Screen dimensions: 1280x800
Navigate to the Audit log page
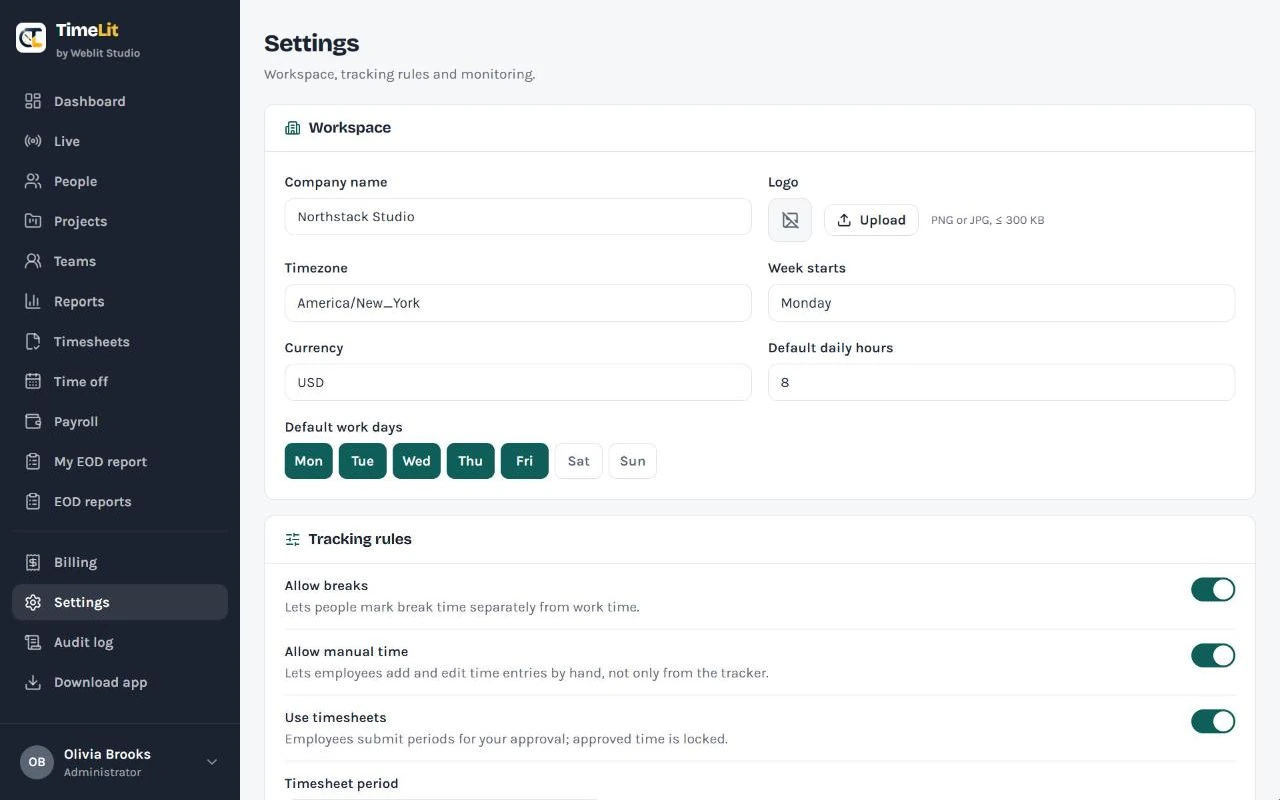[120, 642]
